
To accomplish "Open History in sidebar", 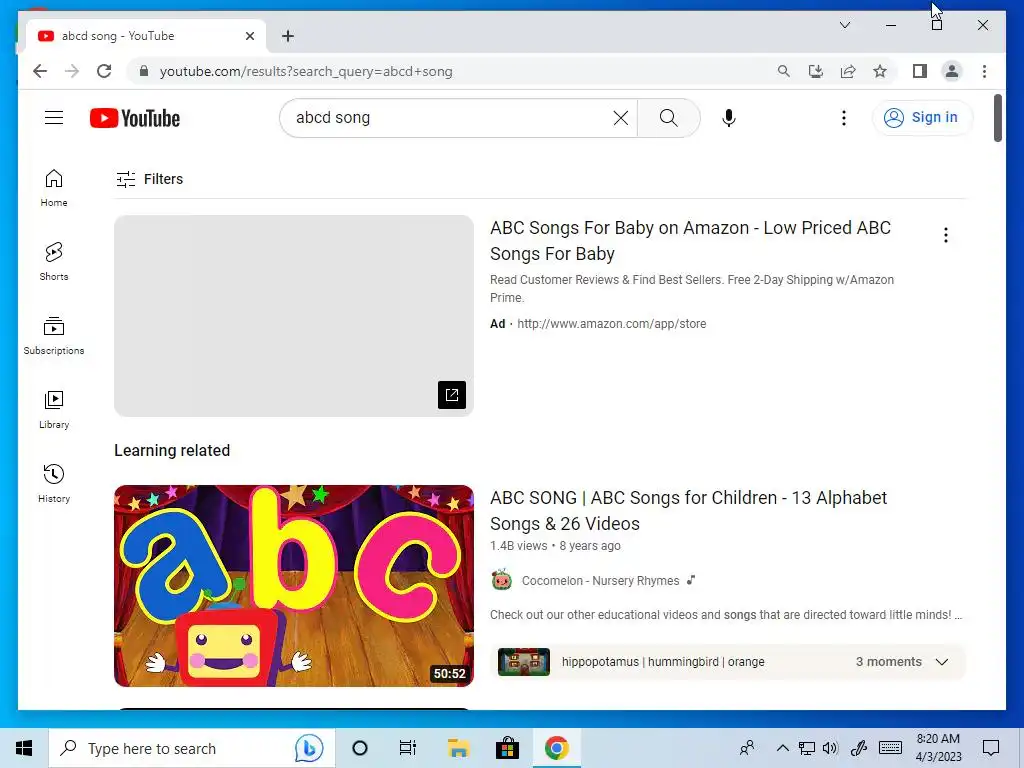I will pyautogui.click(x=54, y=483).
